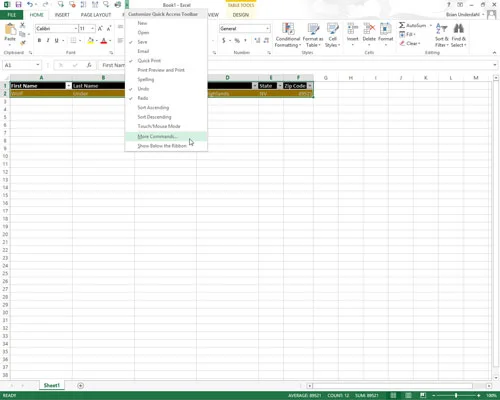Expand the number format General dropdown

267,29
